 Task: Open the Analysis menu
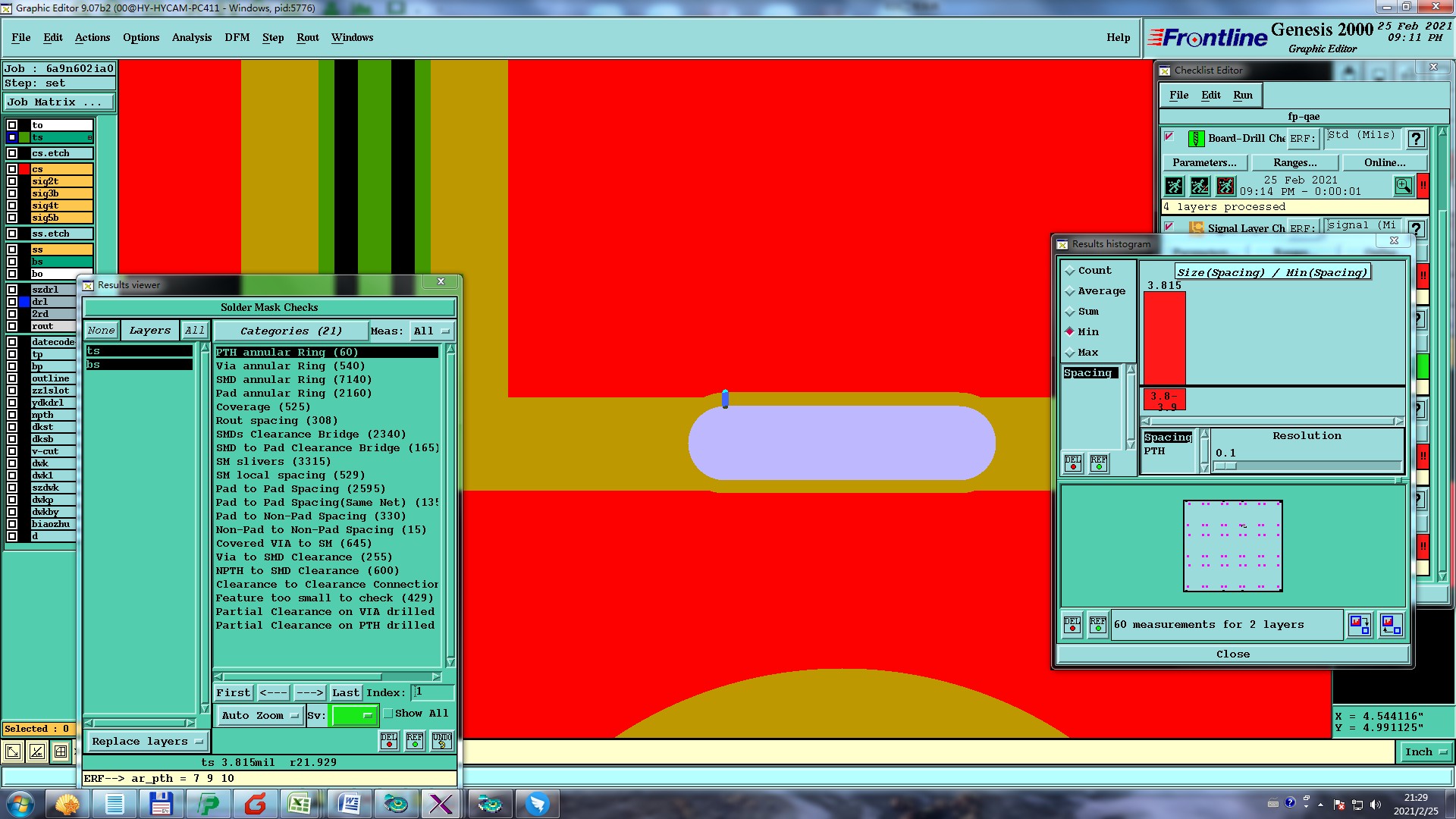(191, 37)
